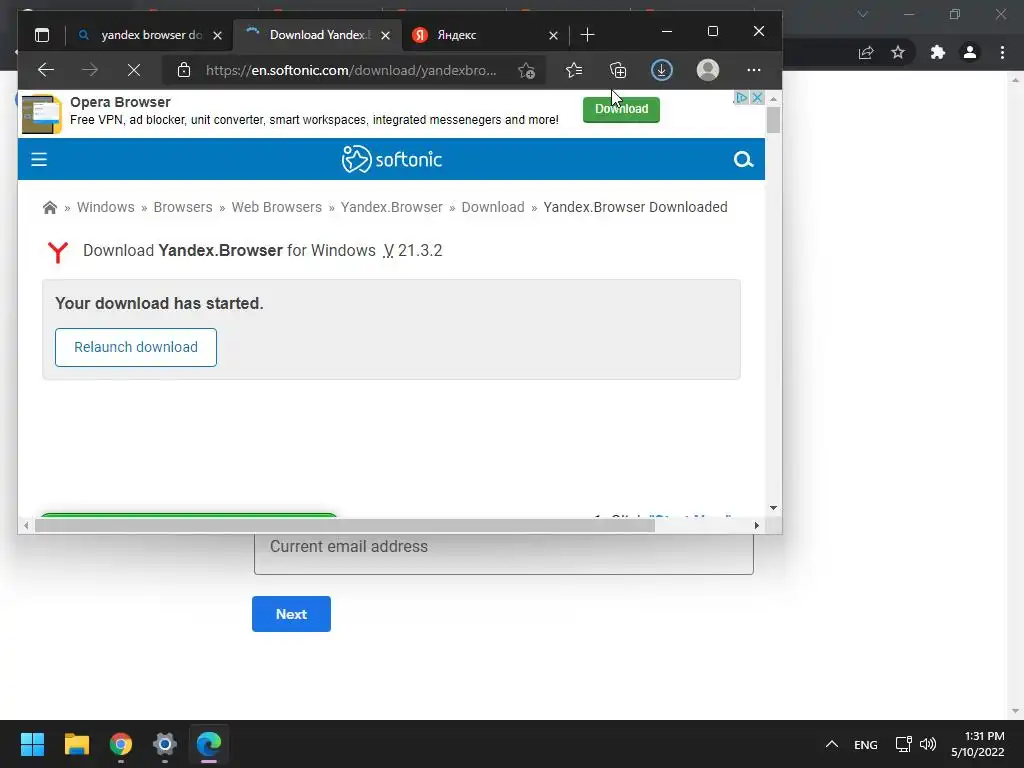Open Softonic search magnifier
The image size is (1024, 768).
pos(743,159)
